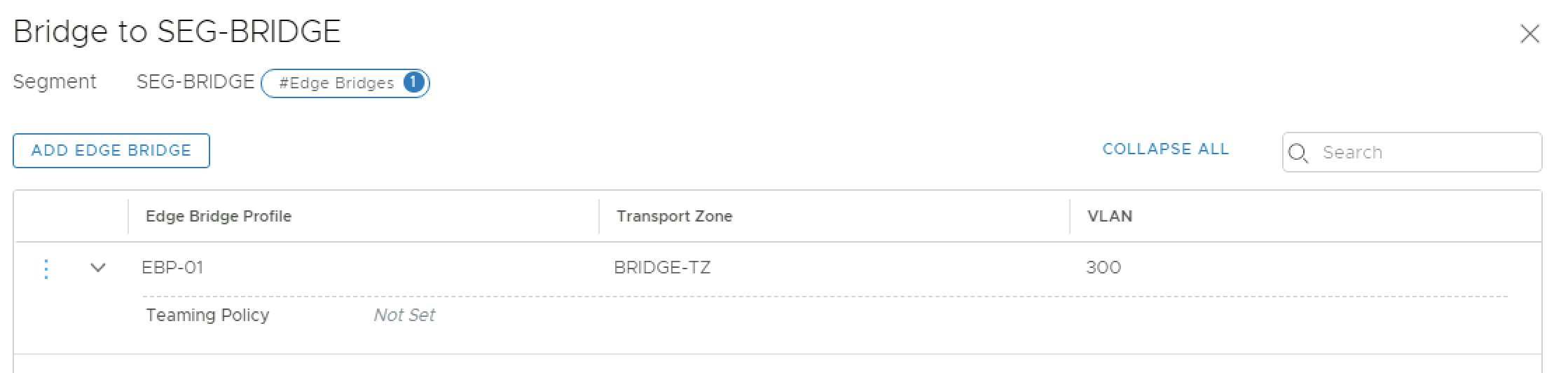Click the VLAN value 300
The image size is (1568, 373).
click(x=1103, y=267)
